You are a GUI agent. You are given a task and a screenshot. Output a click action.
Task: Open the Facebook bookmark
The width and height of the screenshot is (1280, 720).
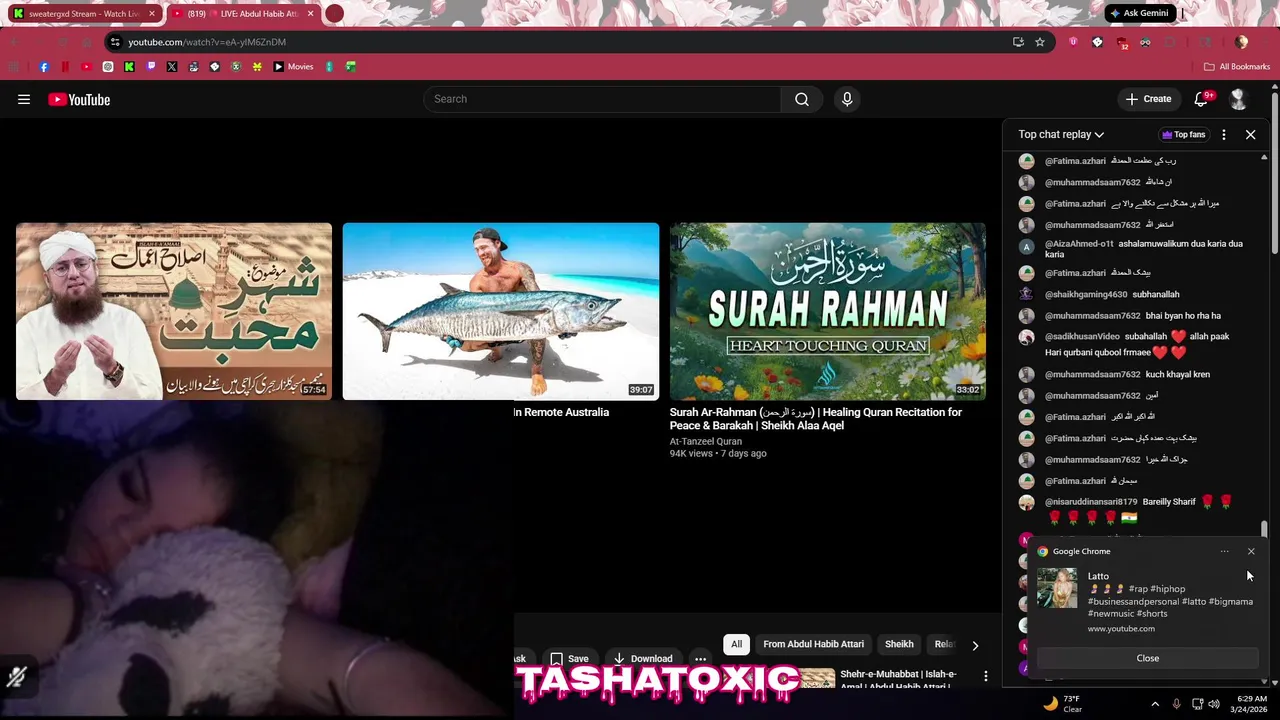point(44,67)
